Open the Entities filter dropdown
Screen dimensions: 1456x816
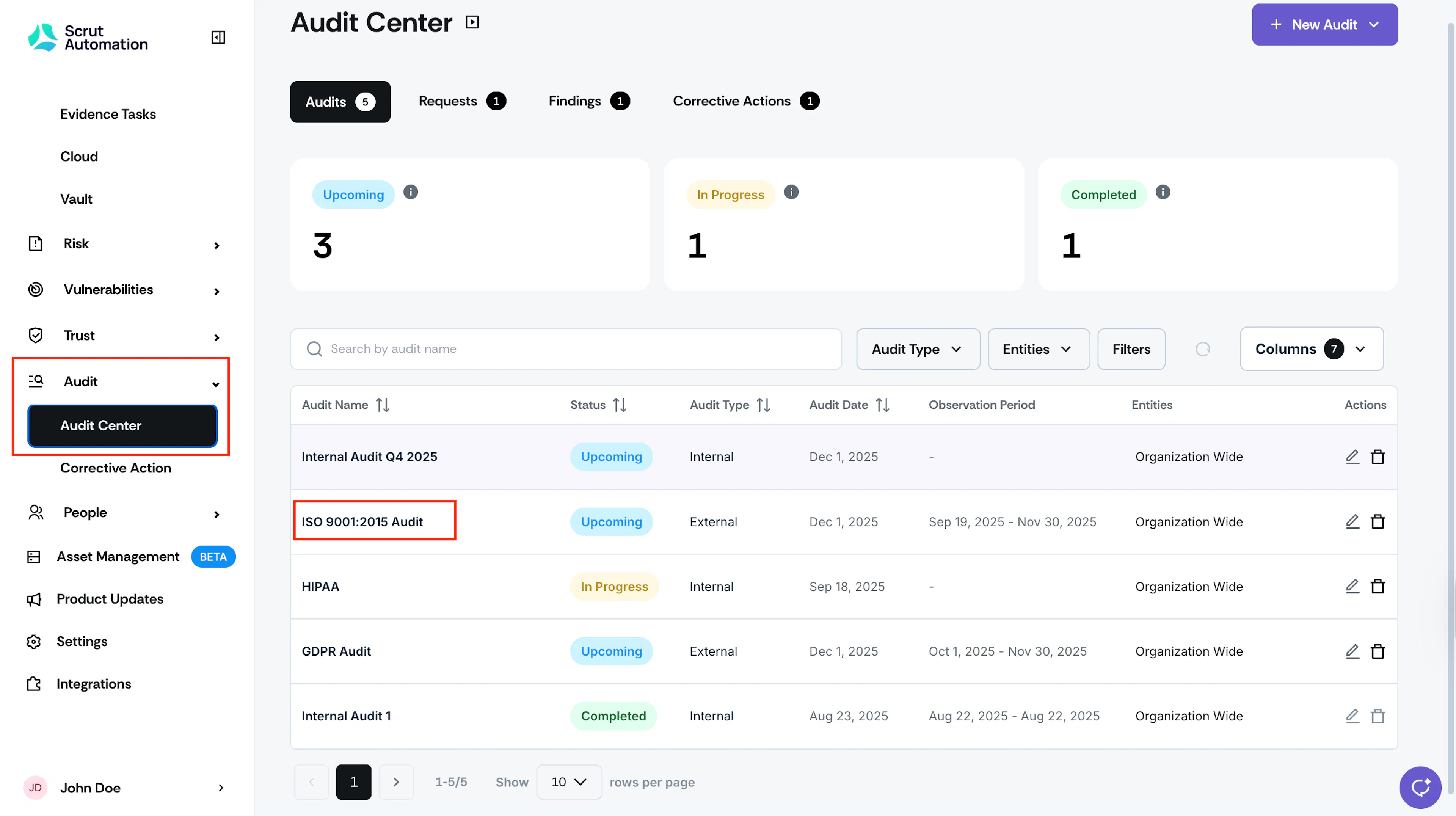coord(1038,349)
